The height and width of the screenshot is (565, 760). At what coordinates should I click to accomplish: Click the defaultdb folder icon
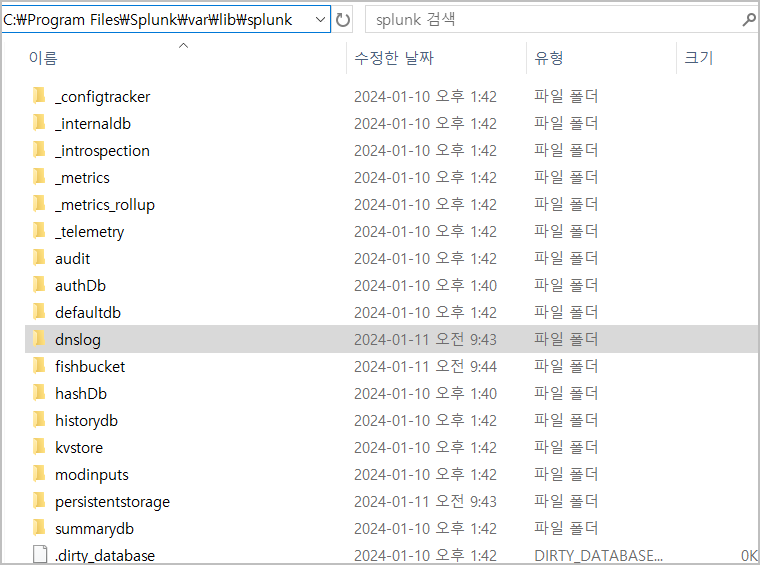(x=39, y=312)
